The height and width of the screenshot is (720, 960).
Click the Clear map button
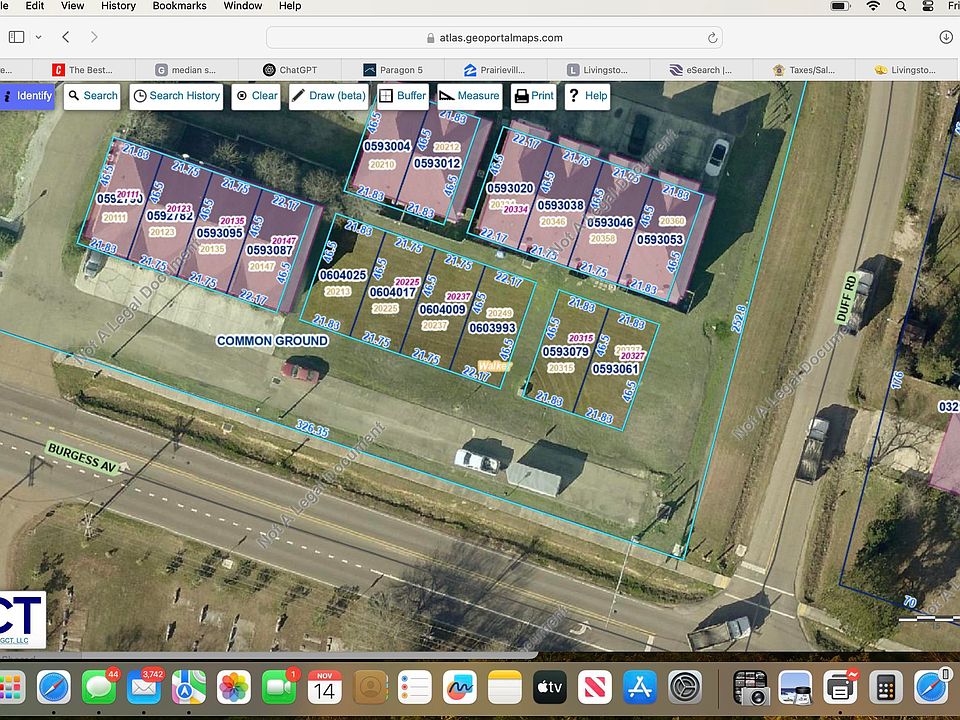(256, 96)
